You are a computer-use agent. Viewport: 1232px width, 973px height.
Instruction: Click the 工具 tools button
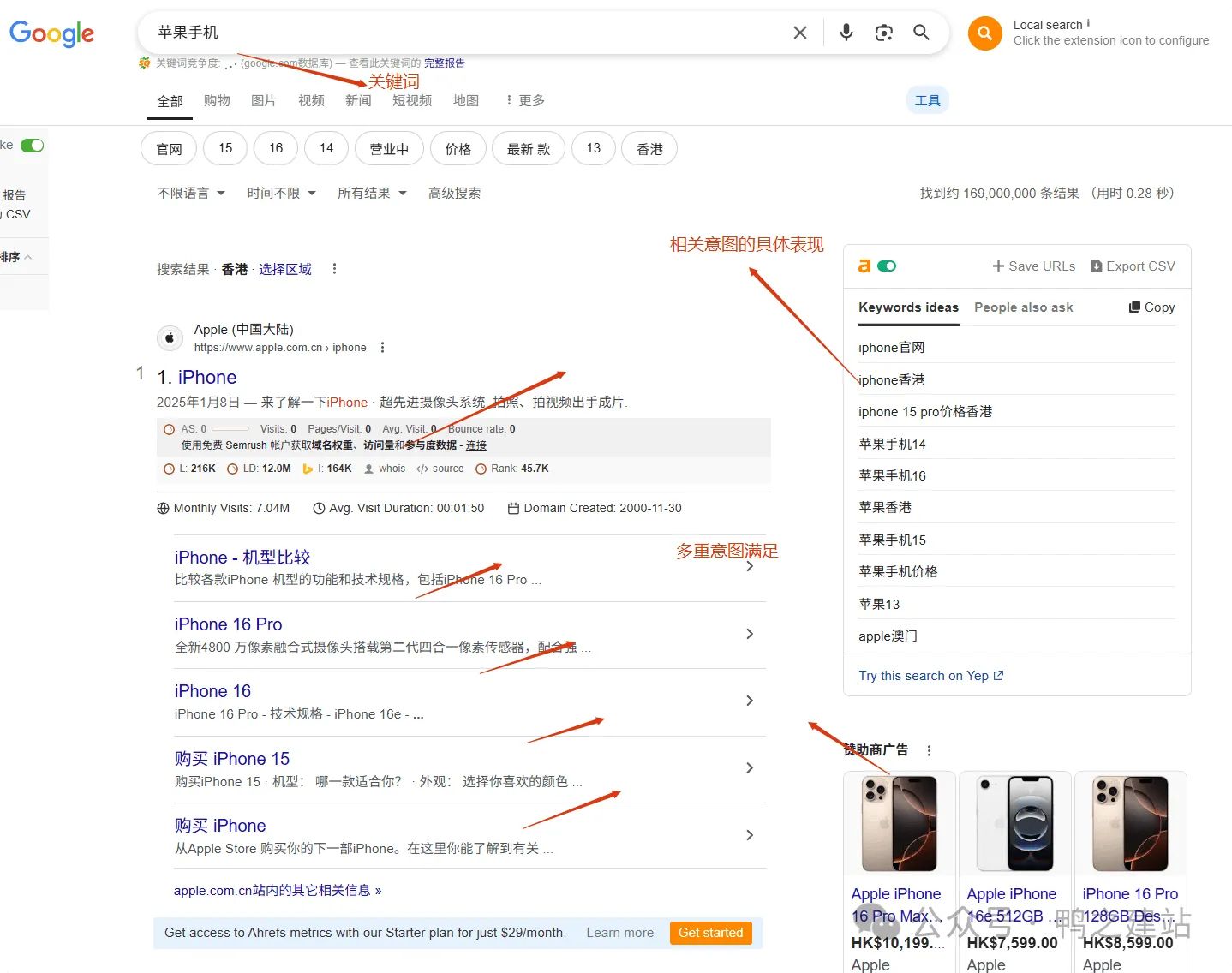[x=928, y=100]
